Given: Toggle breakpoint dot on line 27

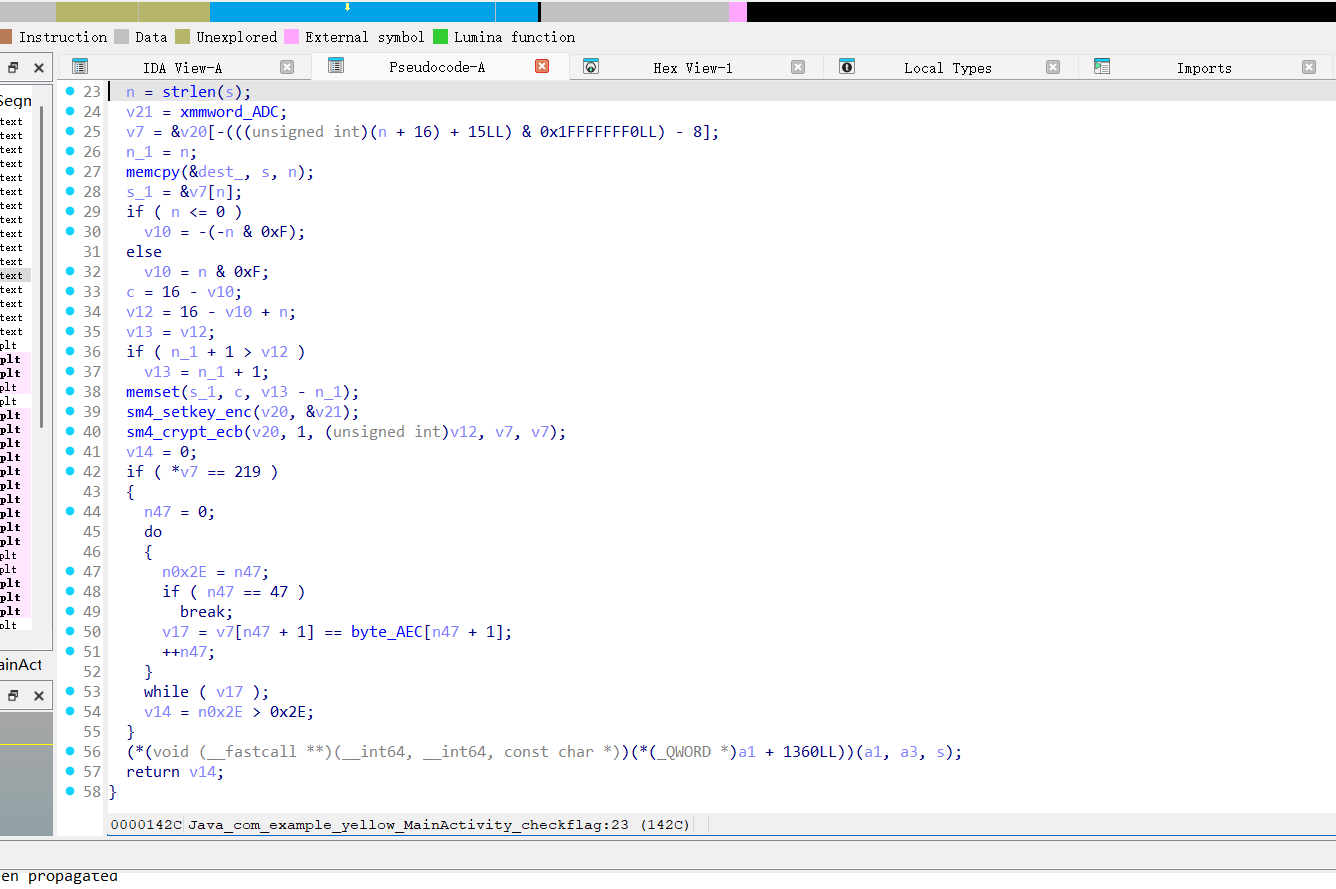Looking at the screenshot, I should click(x=70, y=171).
